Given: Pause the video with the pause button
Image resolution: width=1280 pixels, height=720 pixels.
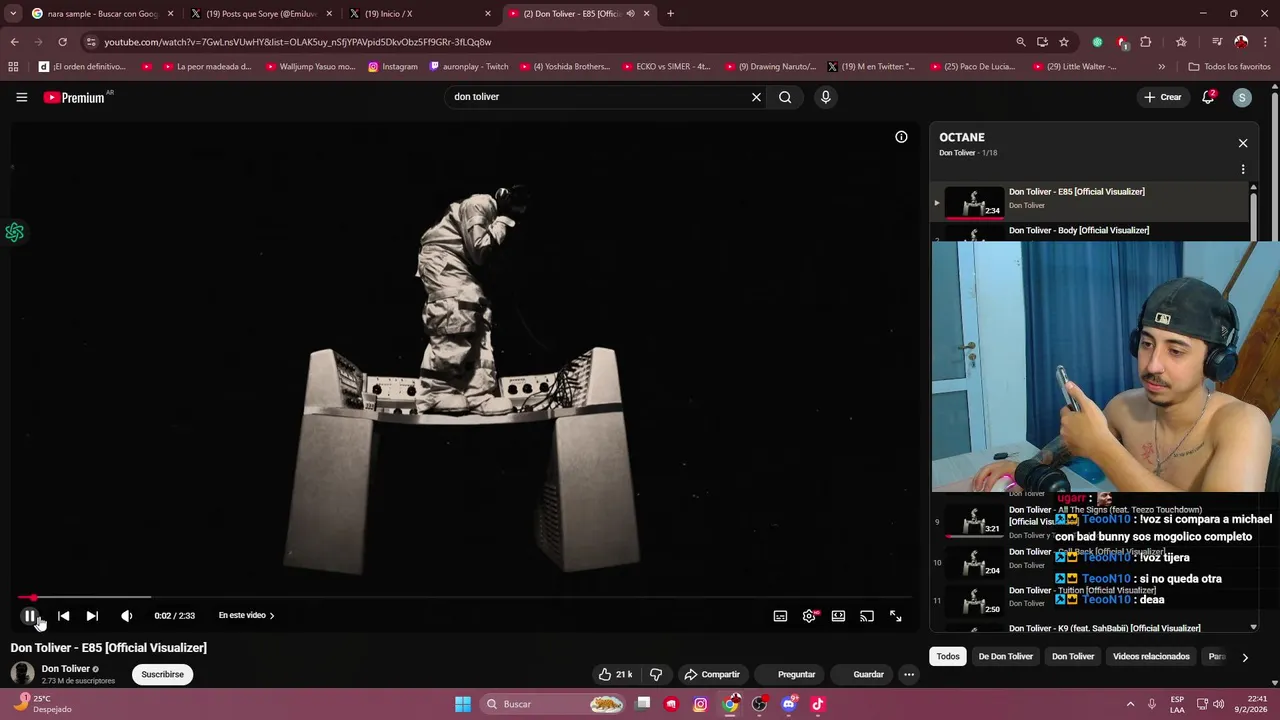Looking at the screenshot, I should pyautogui.click(x=30, y=616).
